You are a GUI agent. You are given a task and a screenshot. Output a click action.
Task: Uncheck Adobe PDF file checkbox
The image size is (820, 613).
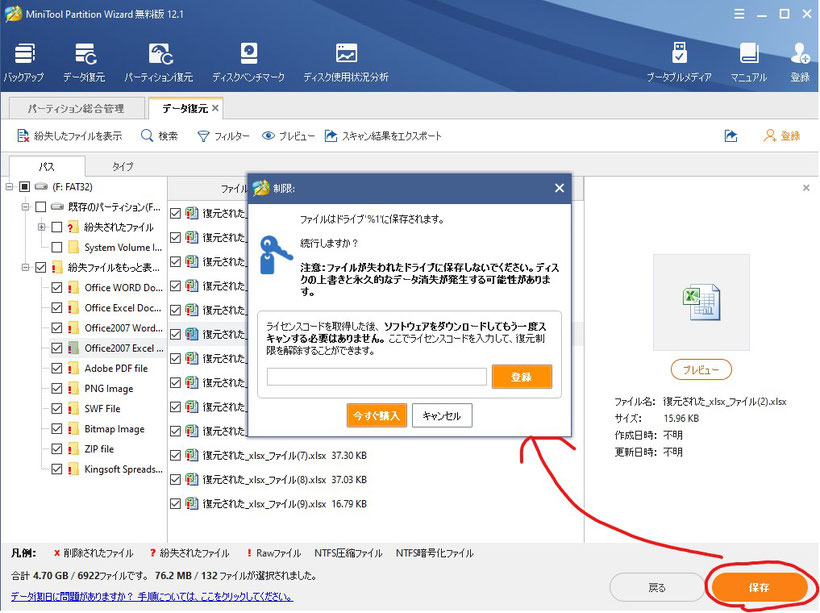click(x=56, y=368)
